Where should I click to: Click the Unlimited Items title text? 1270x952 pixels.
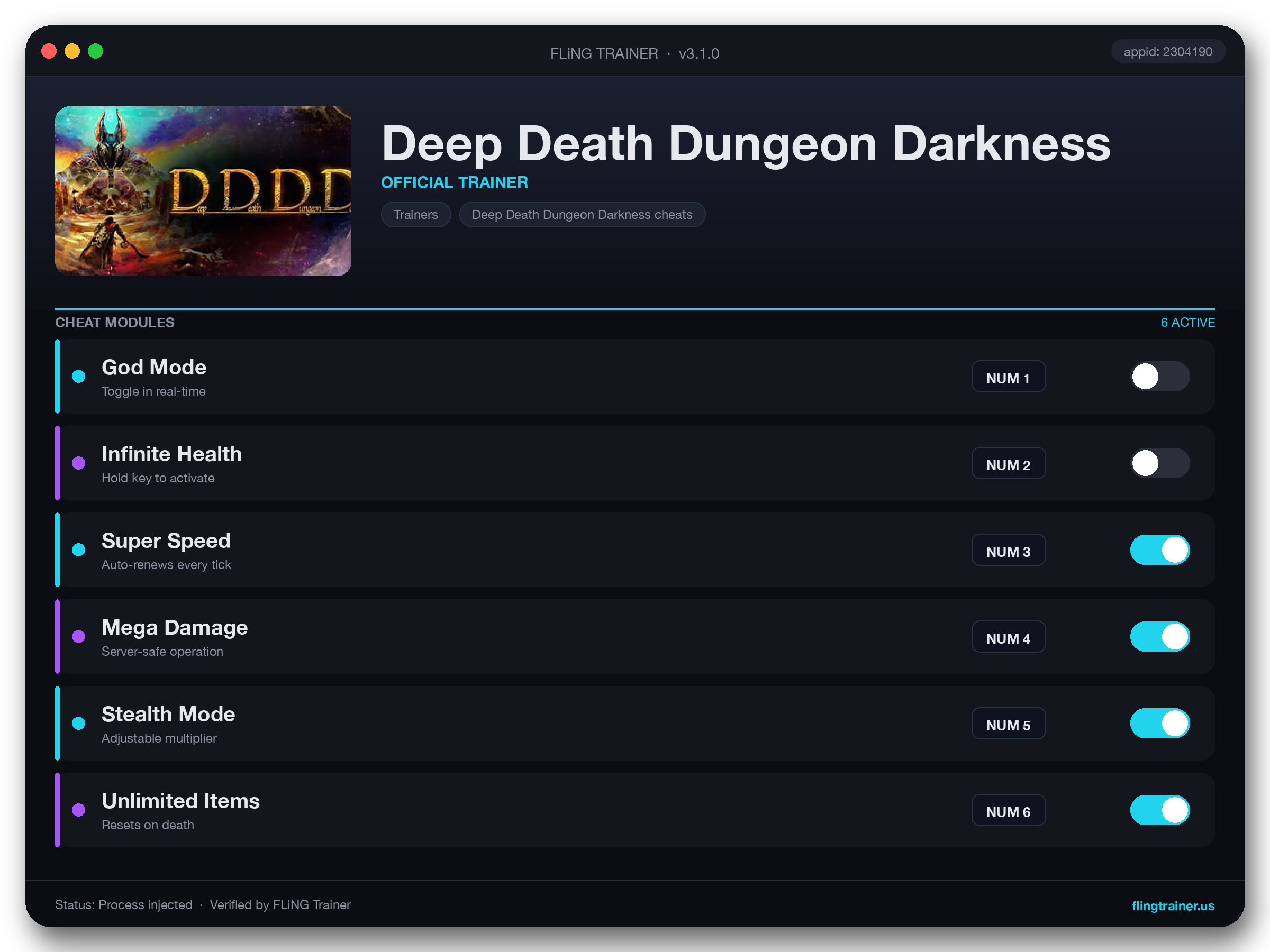coord(180,801)
